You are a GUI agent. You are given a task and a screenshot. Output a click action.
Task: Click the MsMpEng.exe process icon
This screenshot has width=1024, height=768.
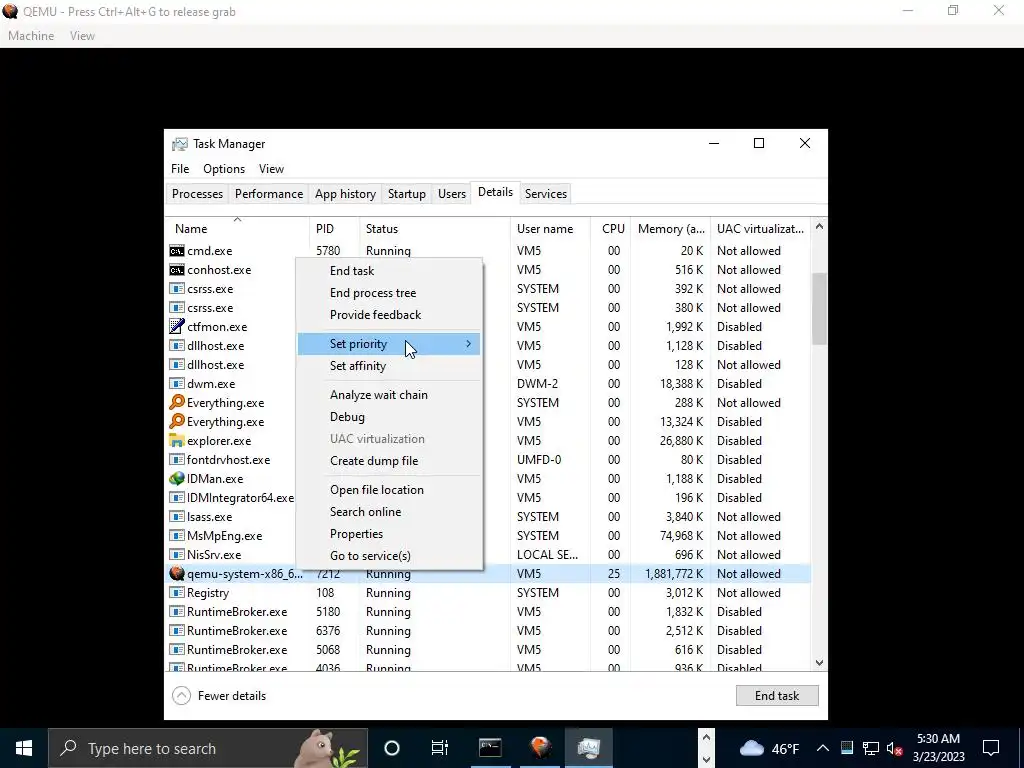(176, 536)
